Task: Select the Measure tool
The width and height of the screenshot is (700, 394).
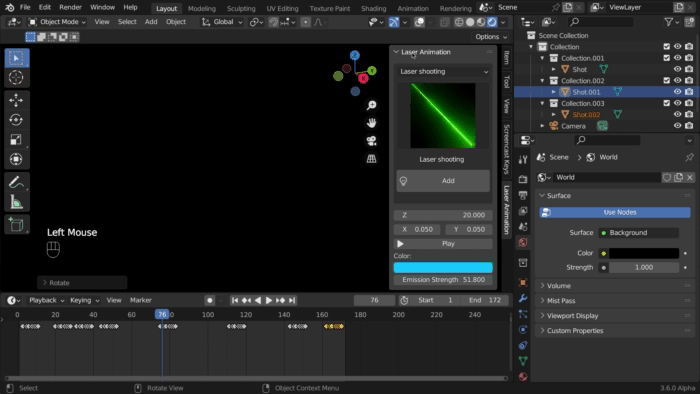Action: click(x=16, y=202)
